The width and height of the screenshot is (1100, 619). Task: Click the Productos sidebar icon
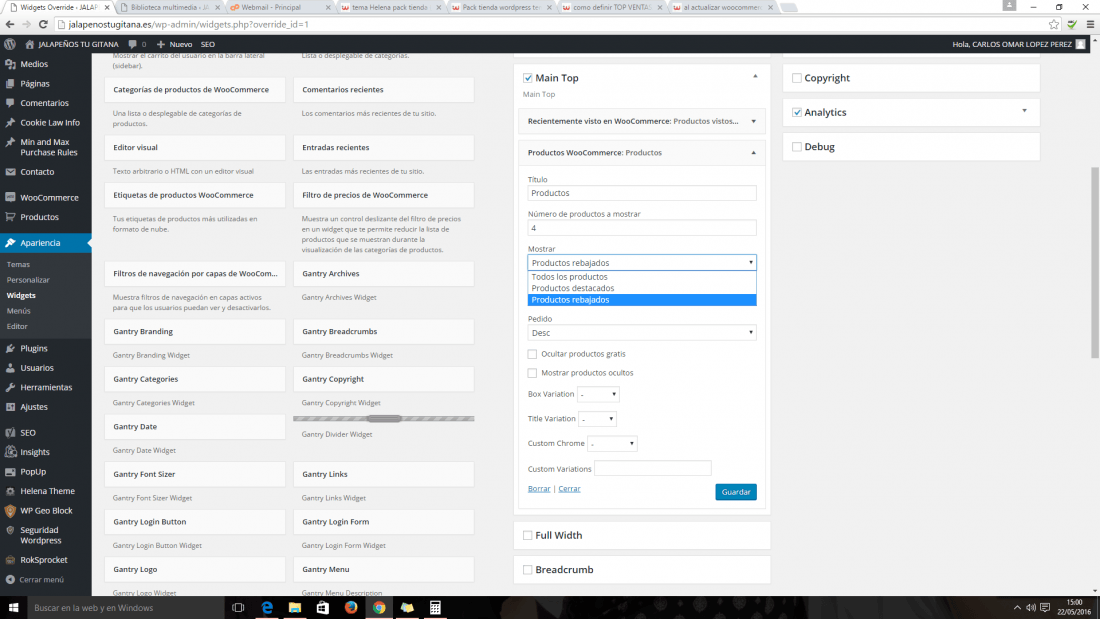10,218
